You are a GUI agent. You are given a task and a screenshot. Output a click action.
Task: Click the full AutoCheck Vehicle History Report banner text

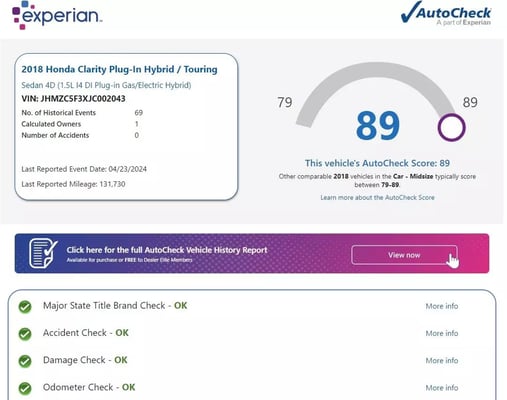point(167,250)
